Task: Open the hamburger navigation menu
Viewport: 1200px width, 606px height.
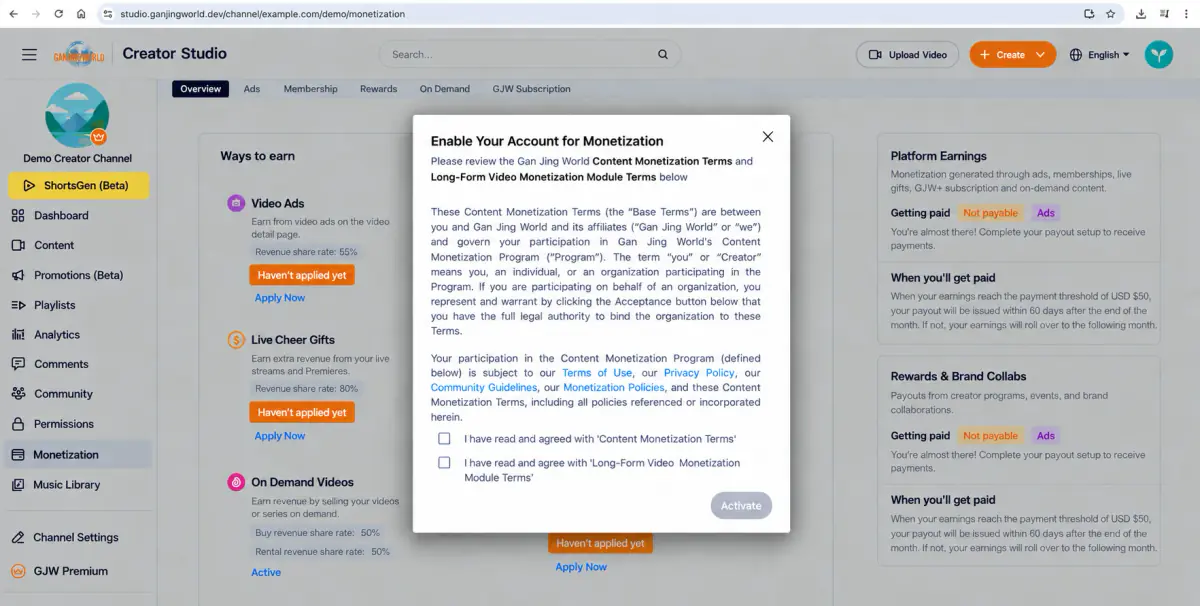Action: pyautogui.click(x=29, y=55)
